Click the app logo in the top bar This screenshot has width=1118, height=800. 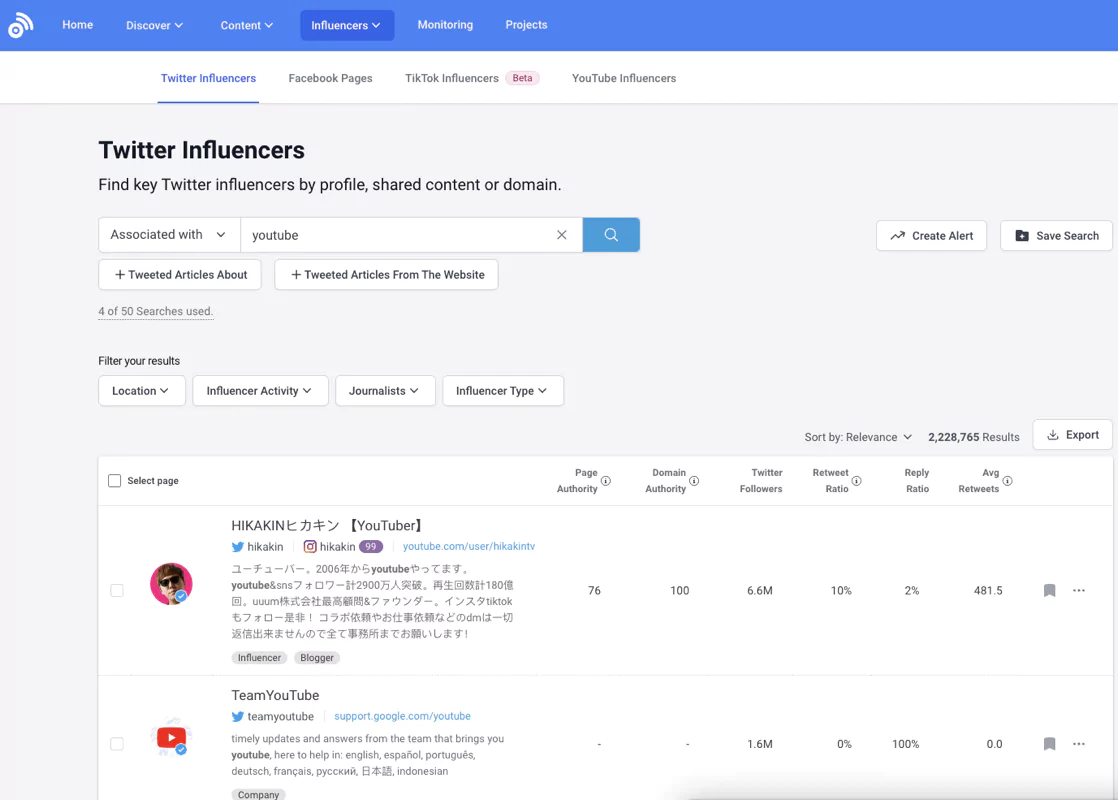21,25
